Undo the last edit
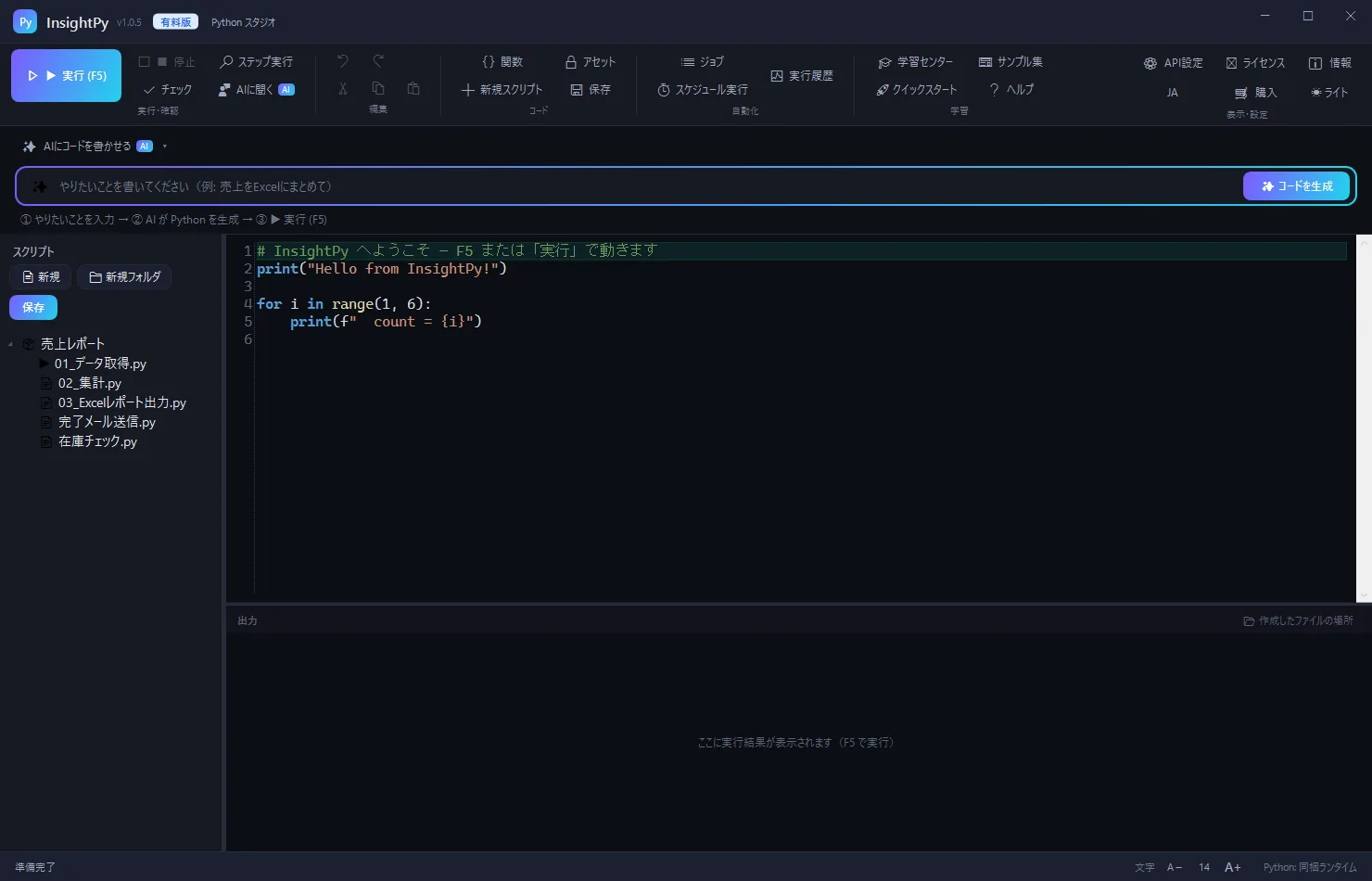Screen dimensions: 1372x881 coord(343,61)
